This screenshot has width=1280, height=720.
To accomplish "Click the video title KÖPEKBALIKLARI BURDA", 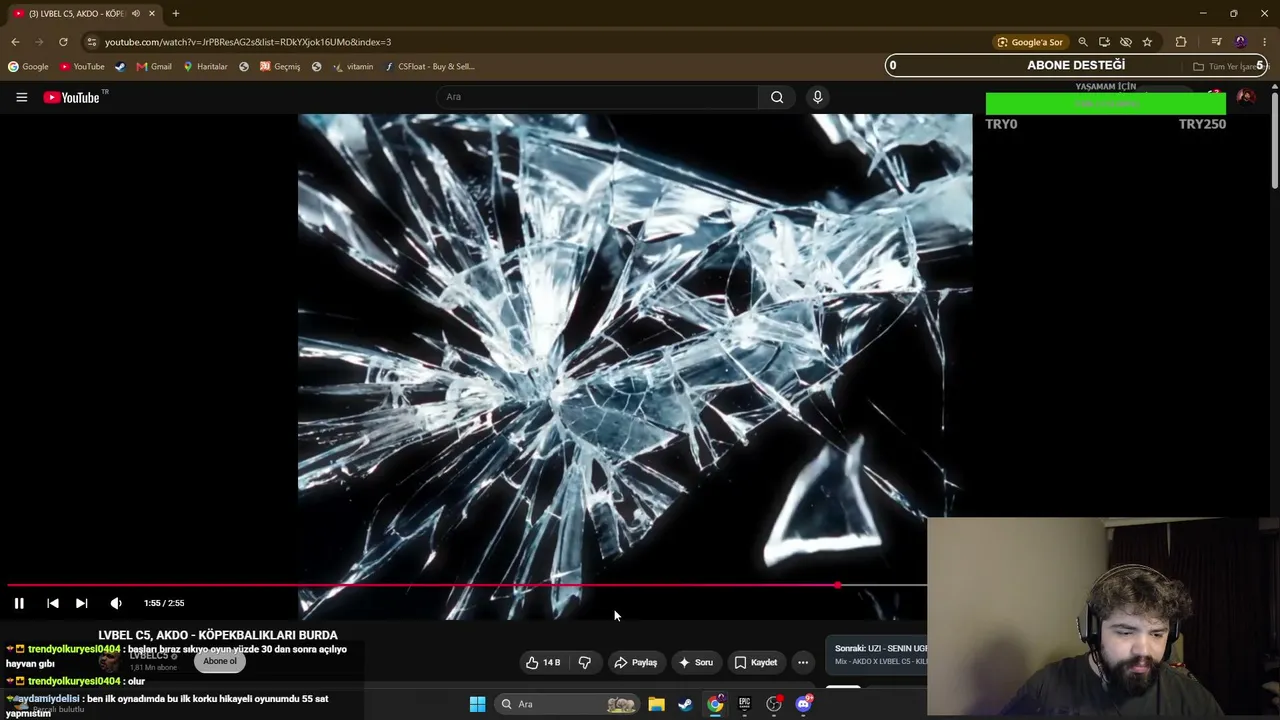I will 218,635.
